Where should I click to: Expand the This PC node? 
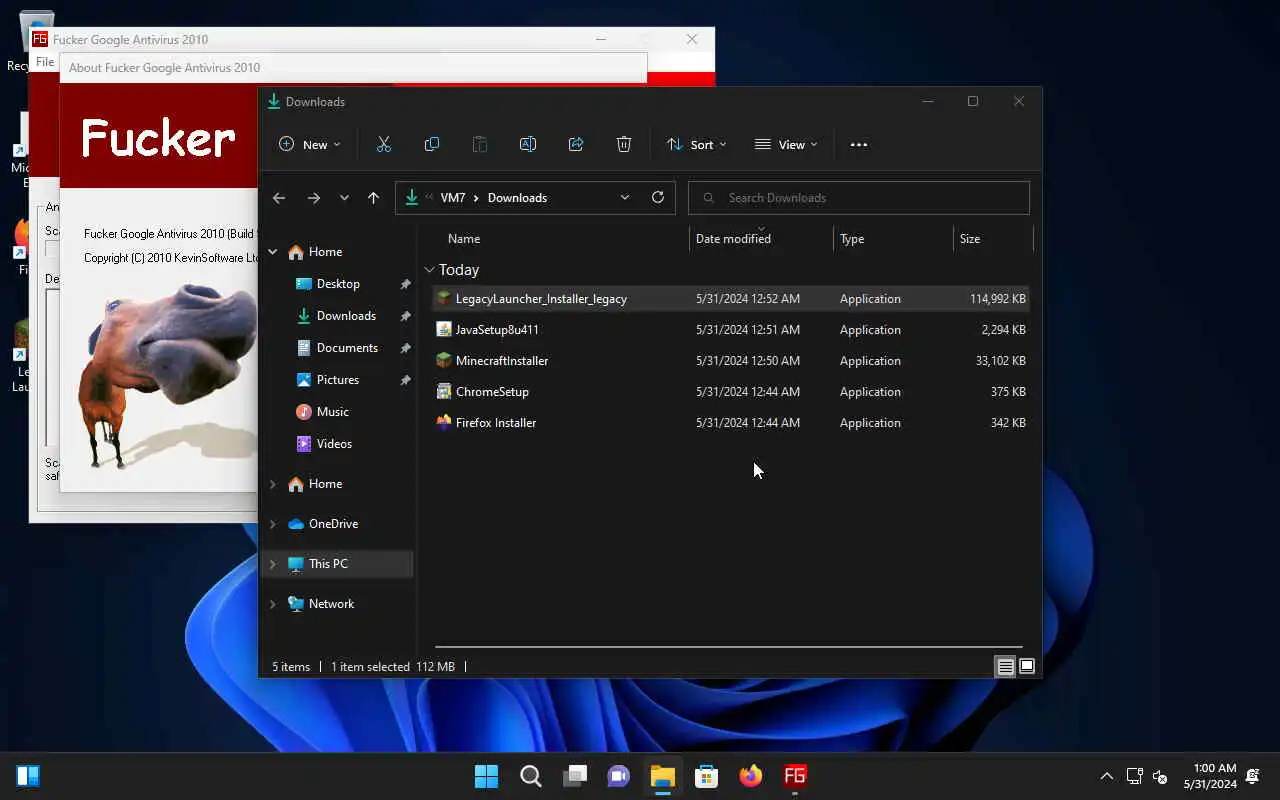272,564
